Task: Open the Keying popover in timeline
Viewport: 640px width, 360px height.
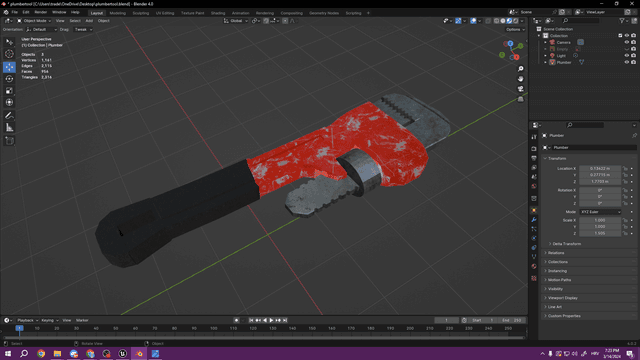Action: point(49,320)
